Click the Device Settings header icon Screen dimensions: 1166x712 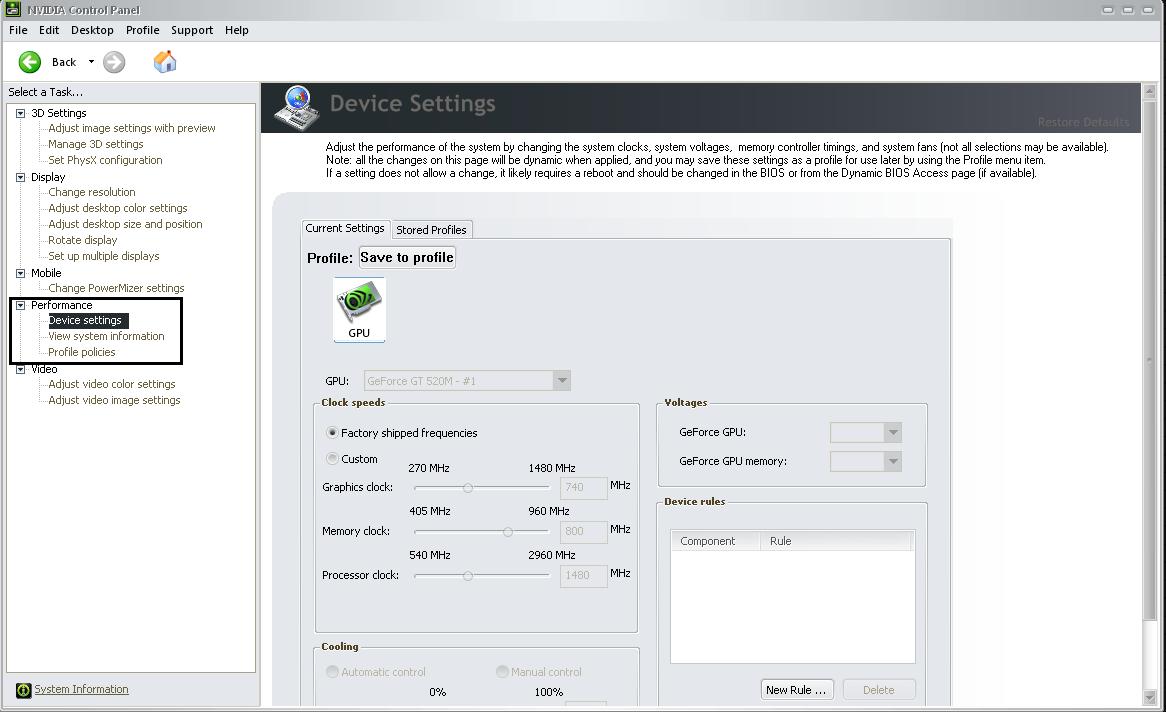[295, 105]
